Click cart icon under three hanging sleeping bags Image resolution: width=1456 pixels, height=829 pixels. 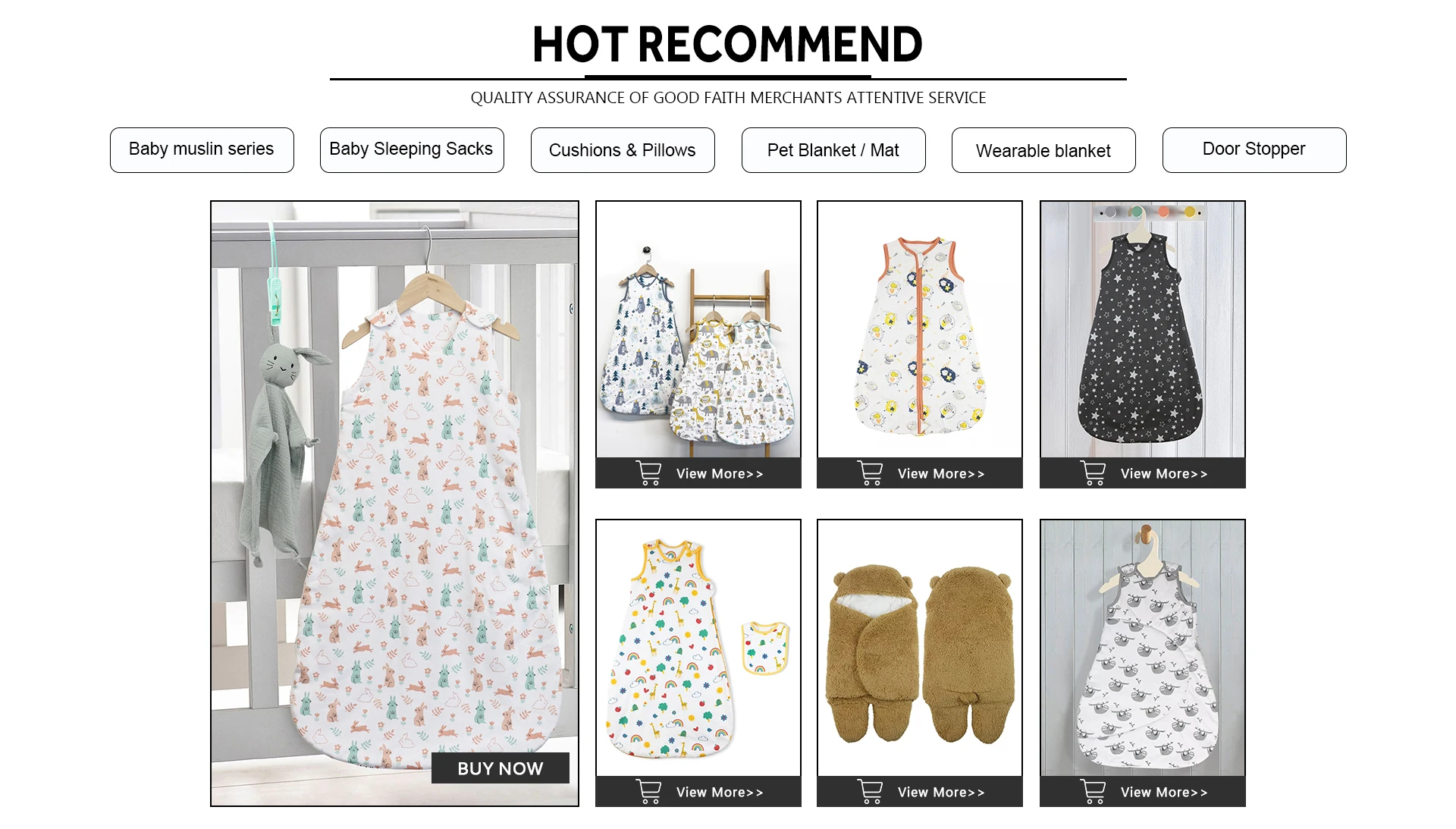click(x=649, y=473)
